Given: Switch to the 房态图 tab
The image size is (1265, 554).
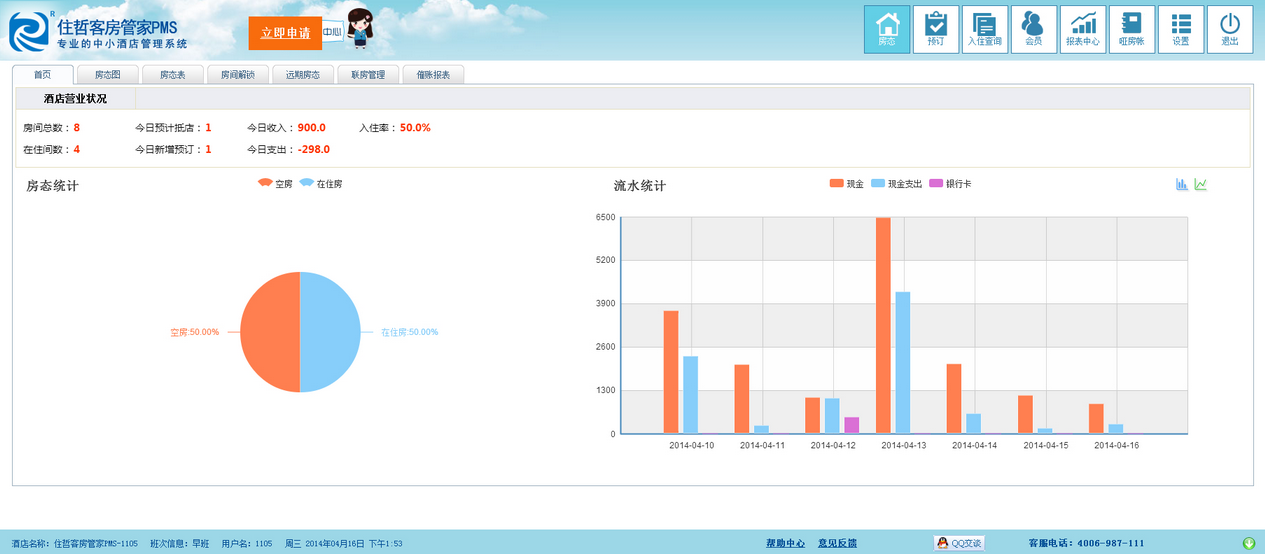Looking at the screenshot, I should [x=108, y=75].
